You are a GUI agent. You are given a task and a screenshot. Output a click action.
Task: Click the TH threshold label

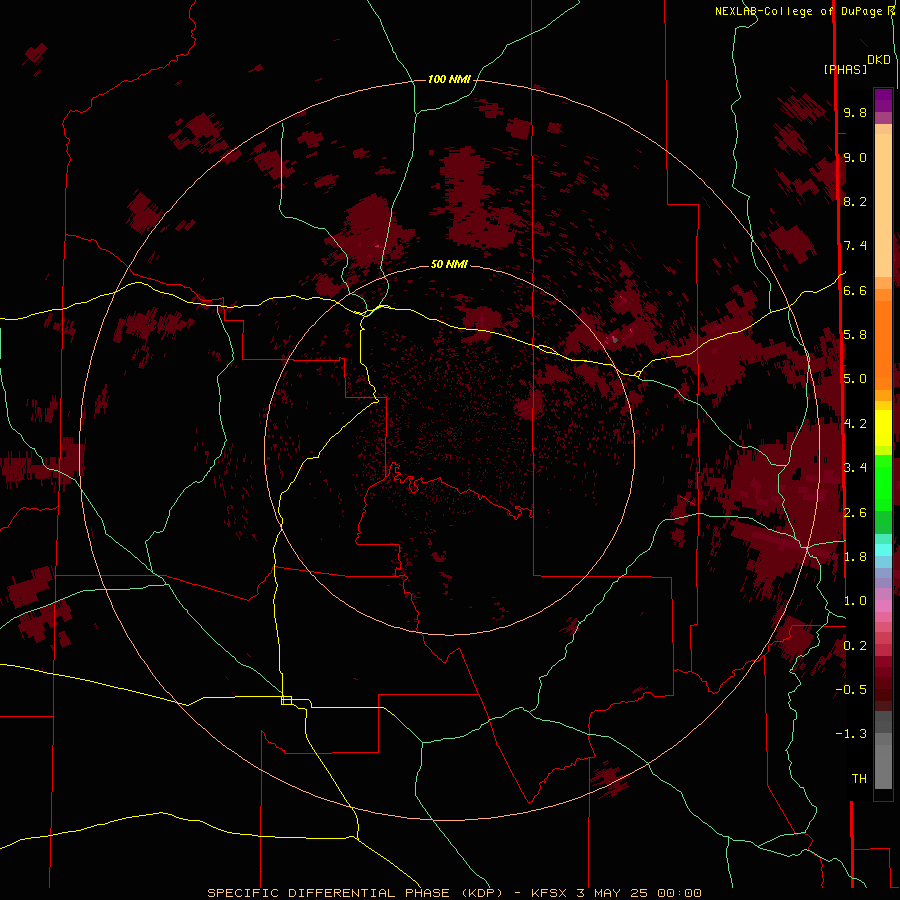pos(859,779)
